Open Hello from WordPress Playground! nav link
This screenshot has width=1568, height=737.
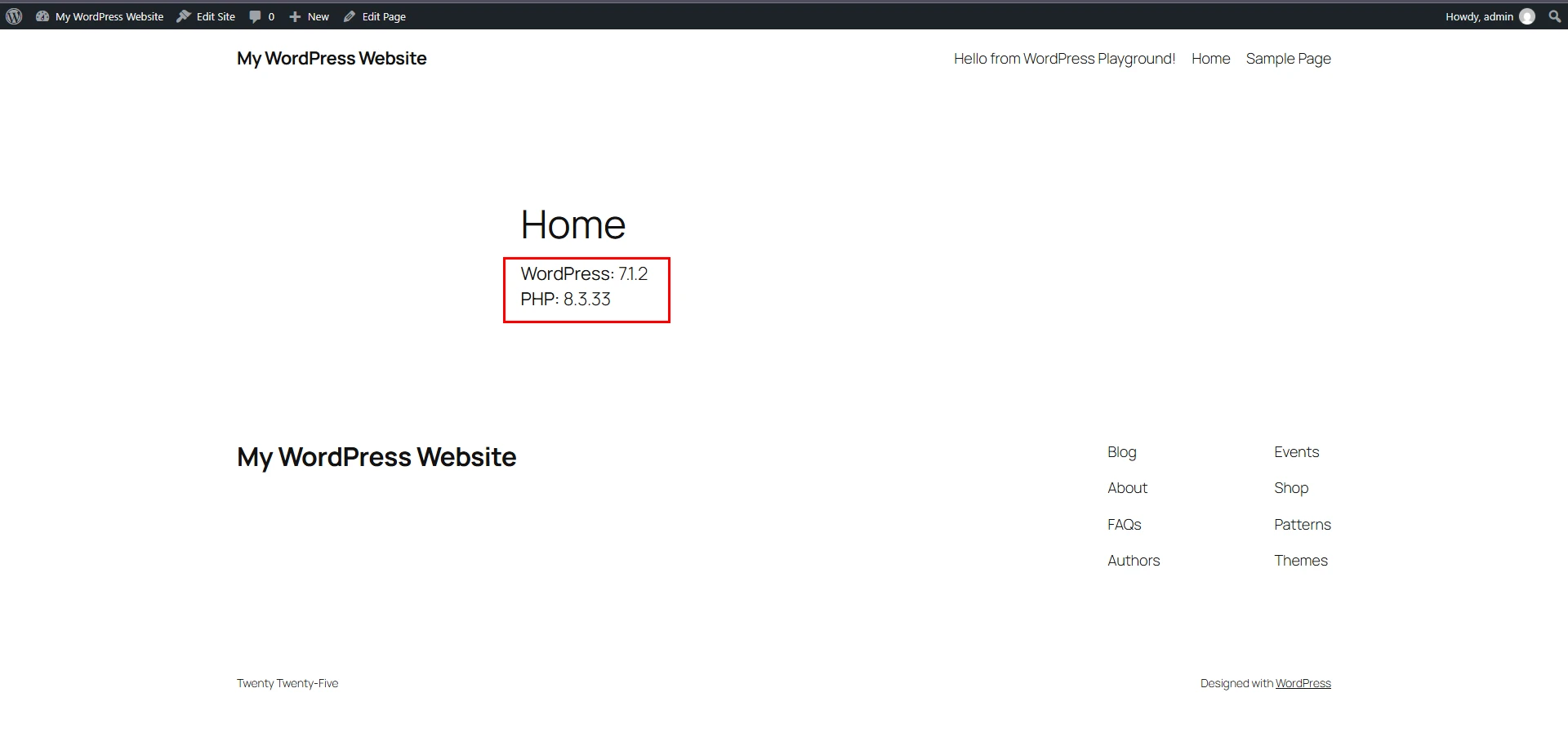[x=1064, y=59]
